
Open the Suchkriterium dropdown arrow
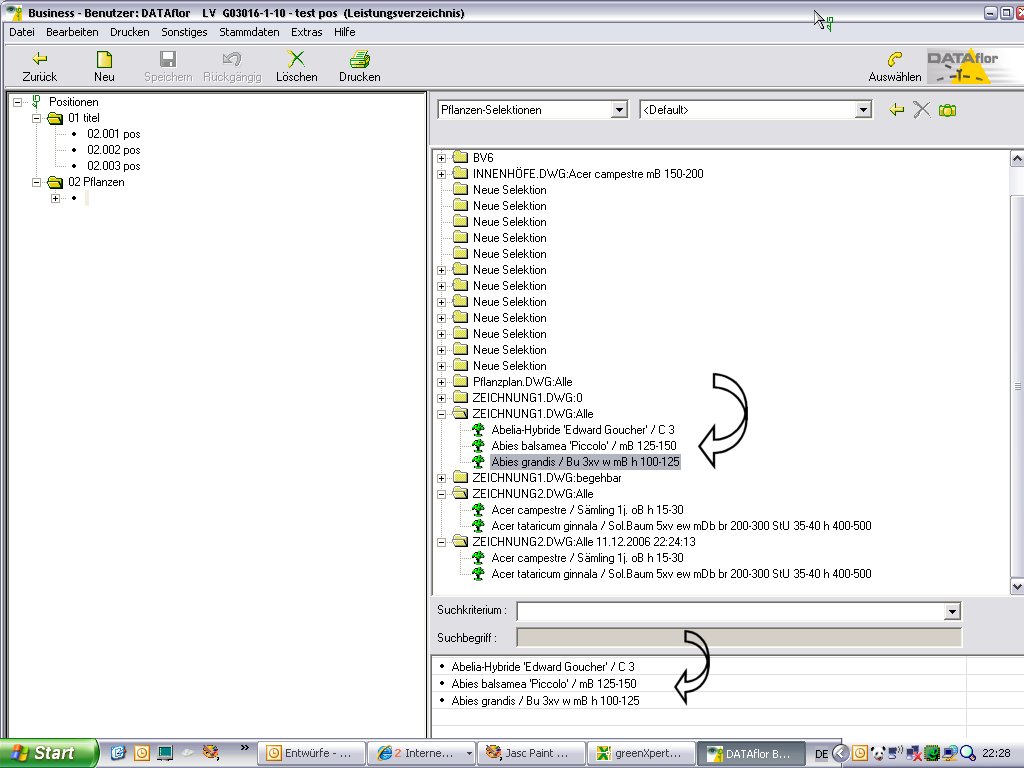pos(952,611)
